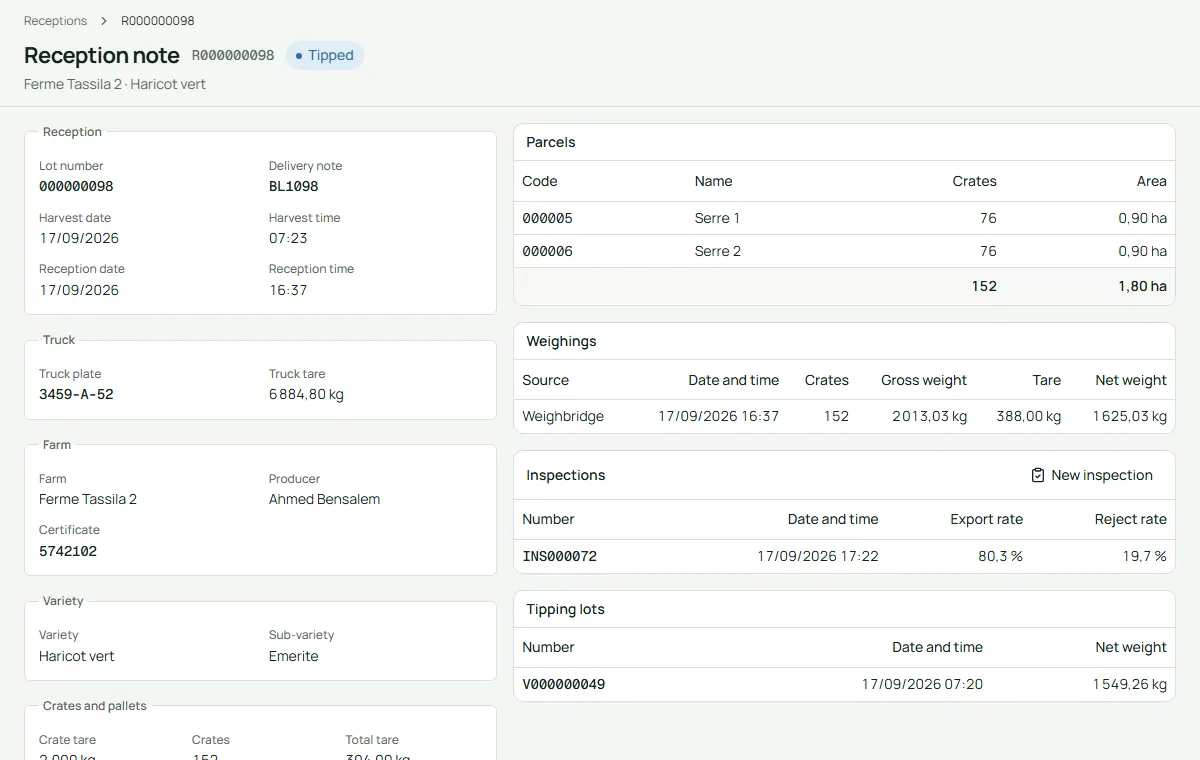
Task: Click the producer name Ahmed Bensalem
Action: tap(324, 499)
